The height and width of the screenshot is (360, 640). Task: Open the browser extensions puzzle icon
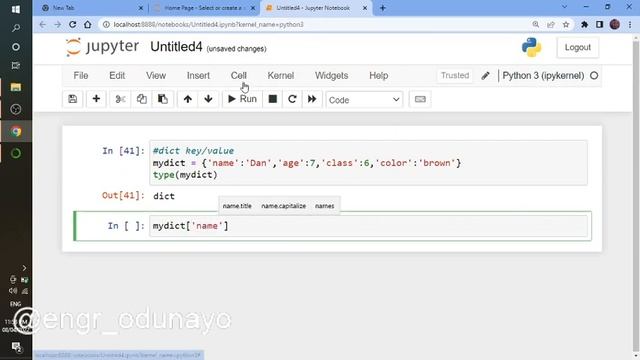(x=584, y=24)
